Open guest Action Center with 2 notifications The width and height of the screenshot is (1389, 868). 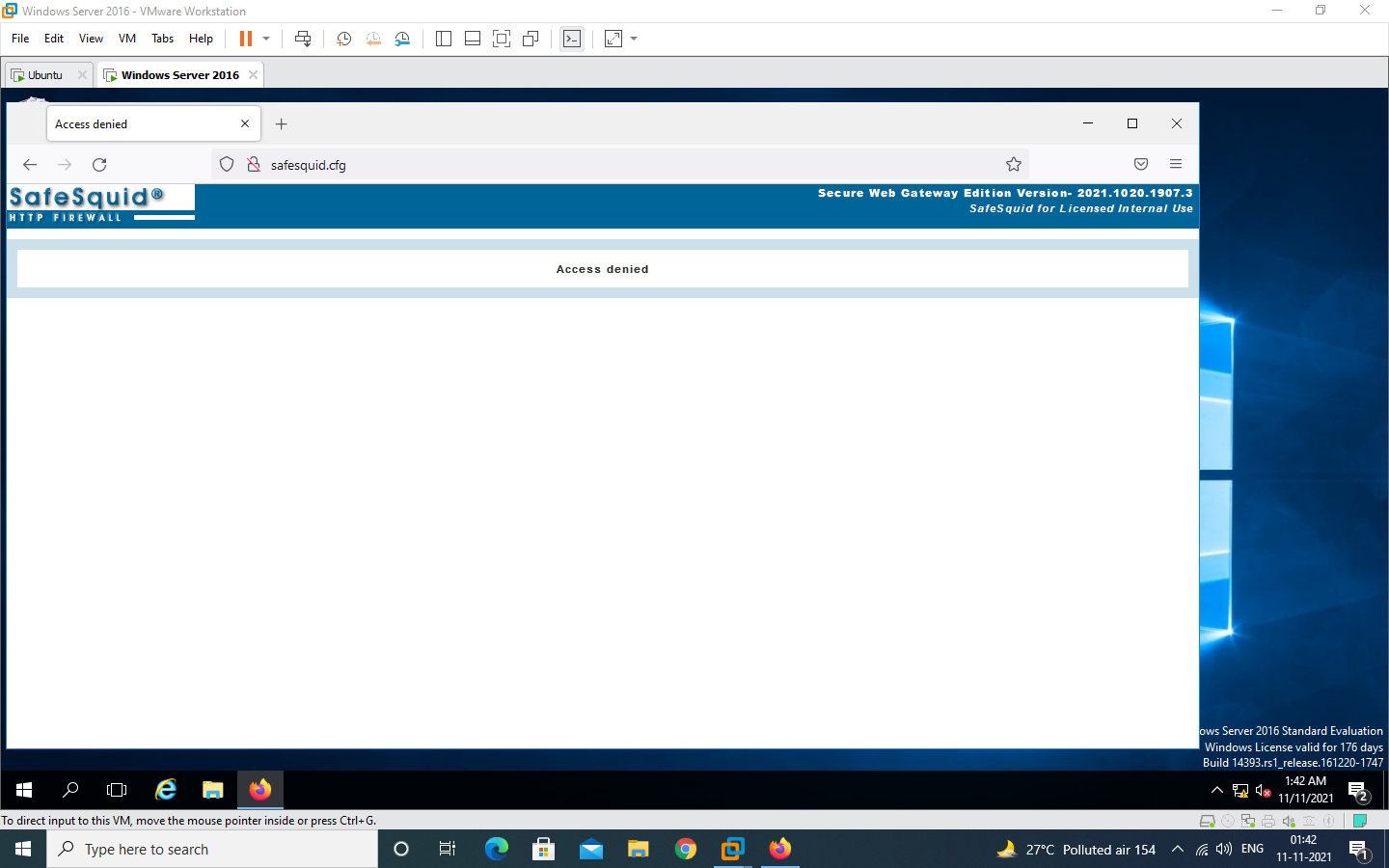(x=1359, y=791)
